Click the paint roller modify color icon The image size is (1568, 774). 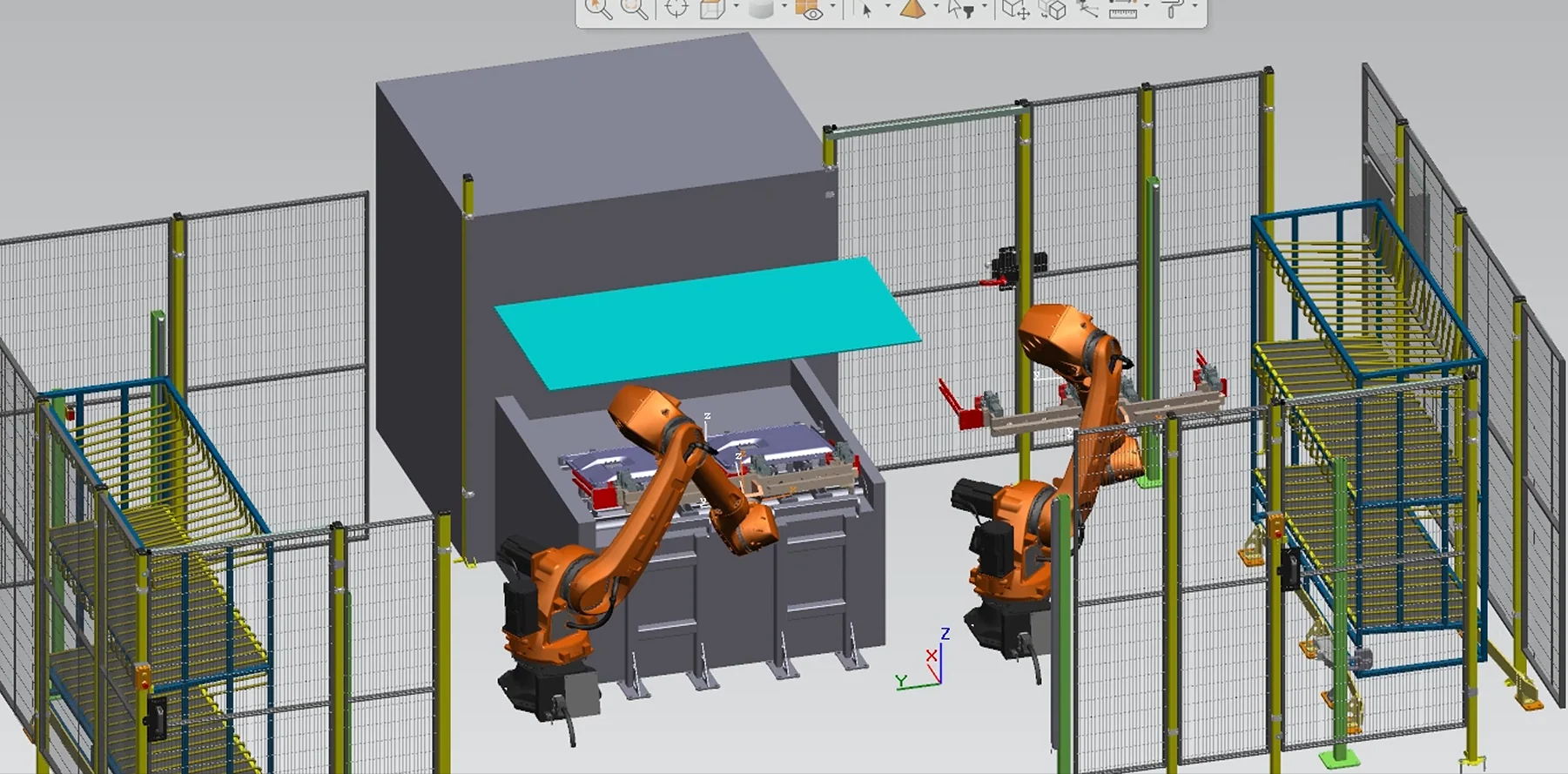point(1173,8)
